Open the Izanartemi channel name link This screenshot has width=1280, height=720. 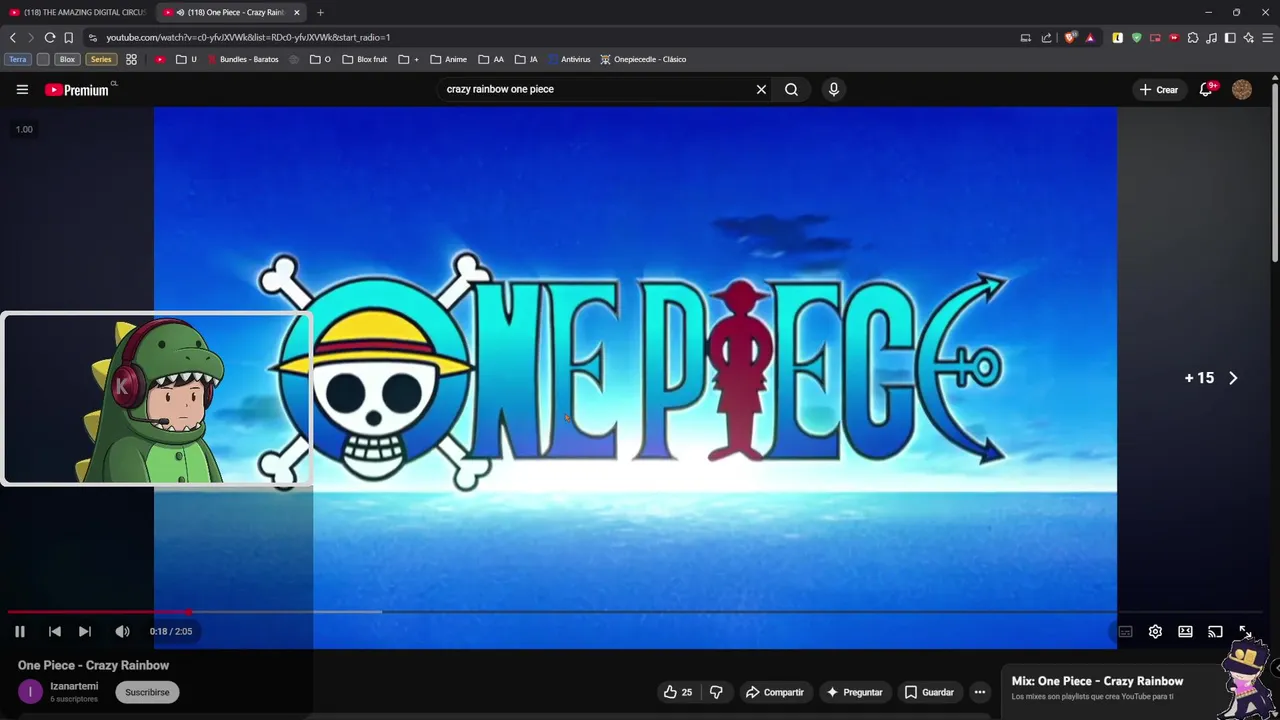tap(74, 686)
